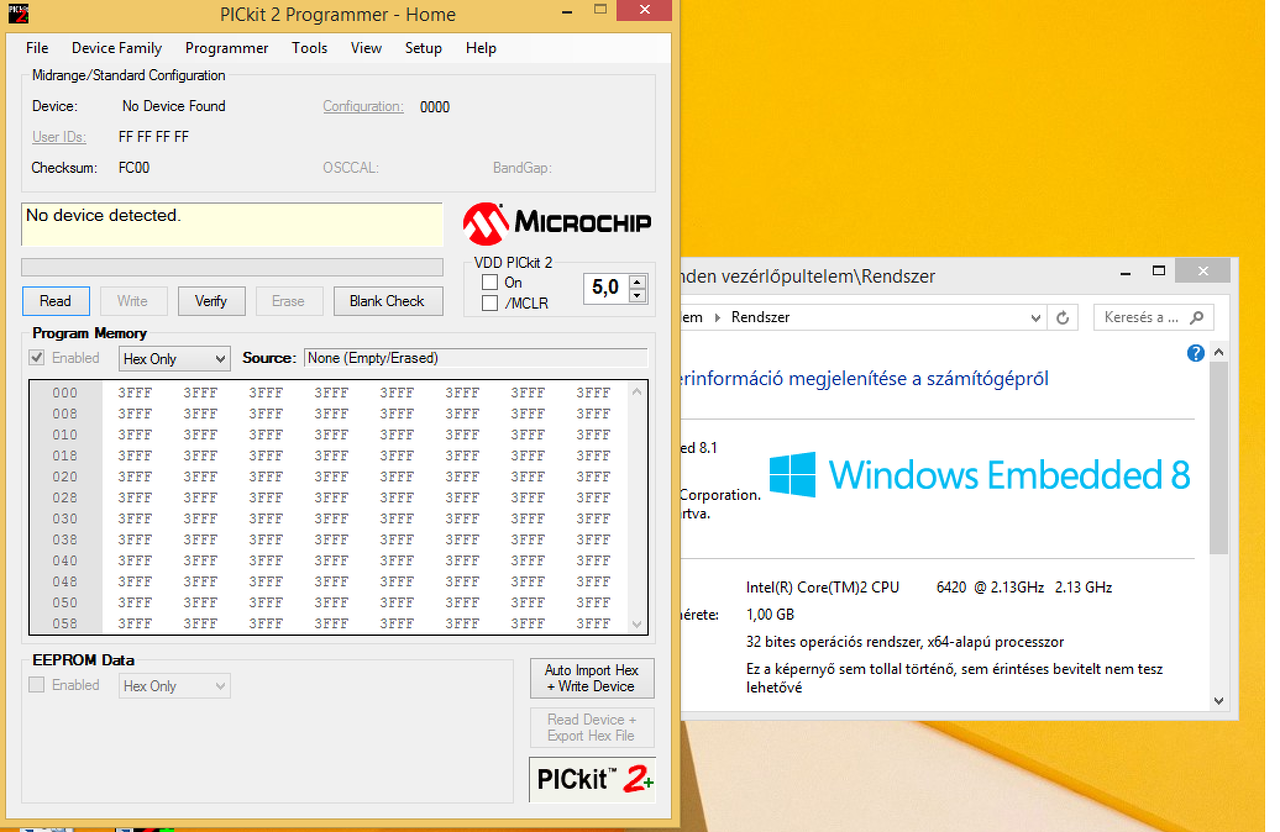The height and width of the screenshot is (832, 1280).
Task: Click the Read button
Action: tap(56, 301)
